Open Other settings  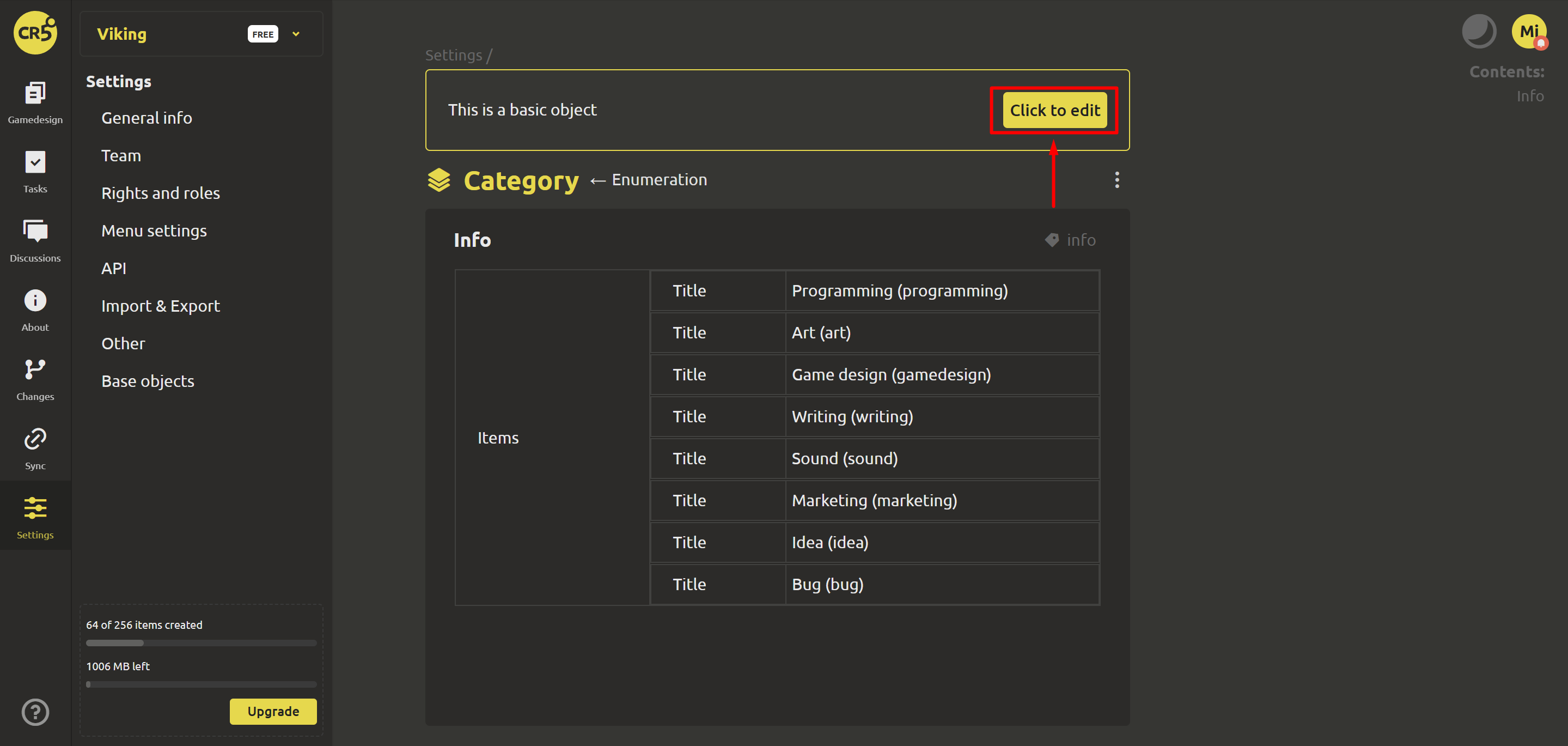pyautogui.click(x=123, y=343)
